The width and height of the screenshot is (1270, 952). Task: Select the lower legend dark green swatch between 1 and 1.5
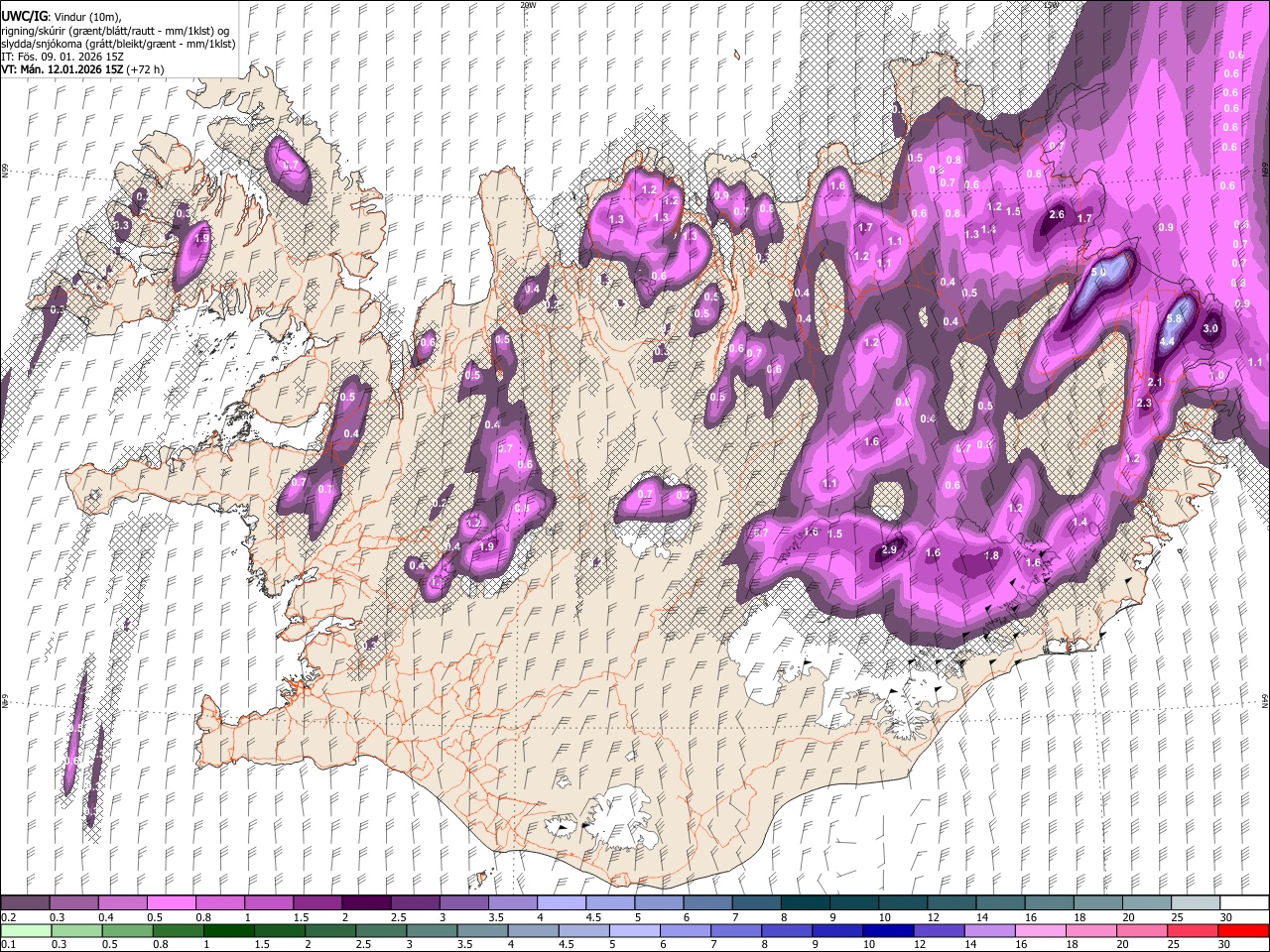(229, 930)
